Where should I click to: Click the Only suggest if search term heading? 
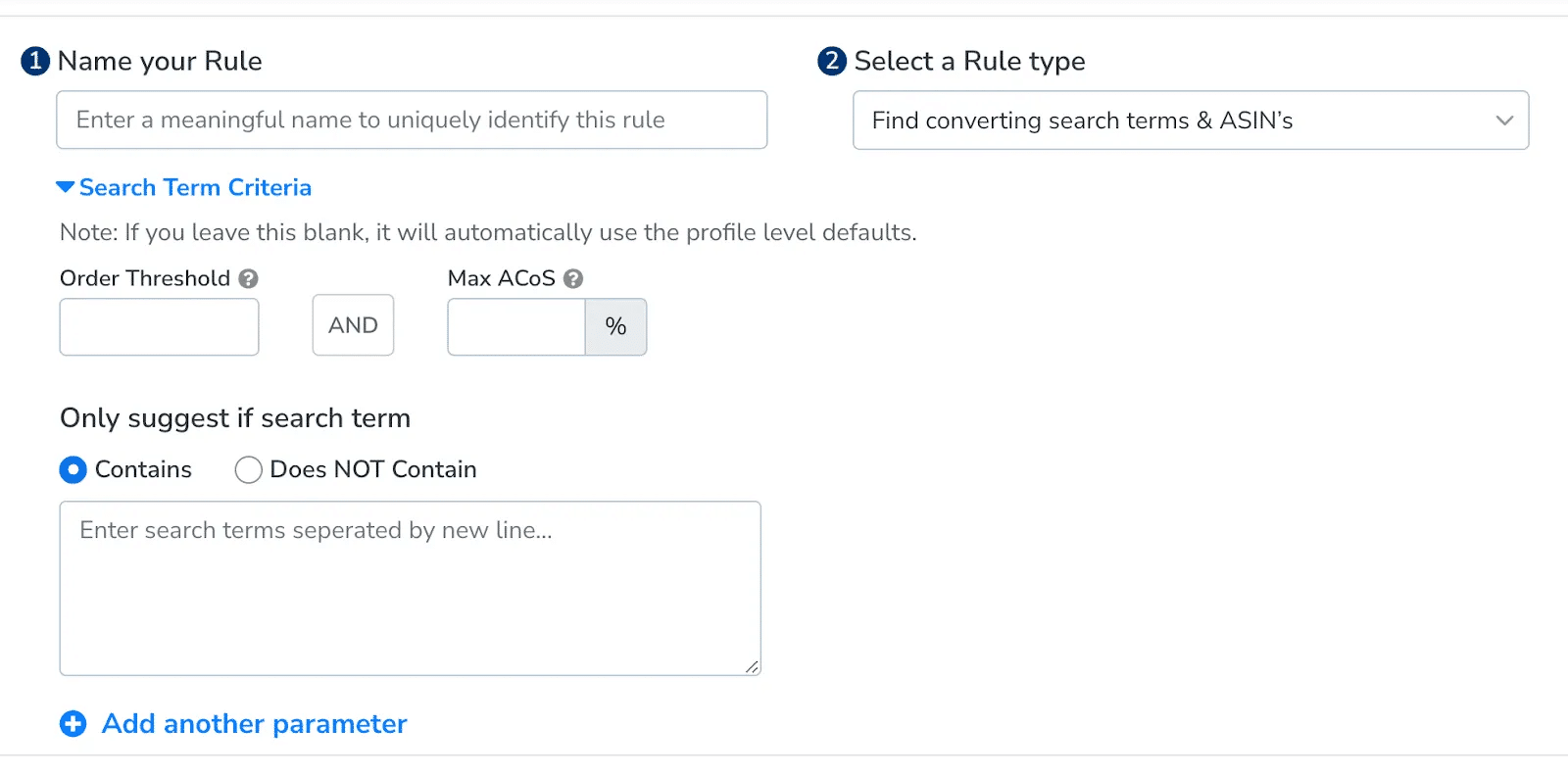pyautogui.click(x=235, y=418)
